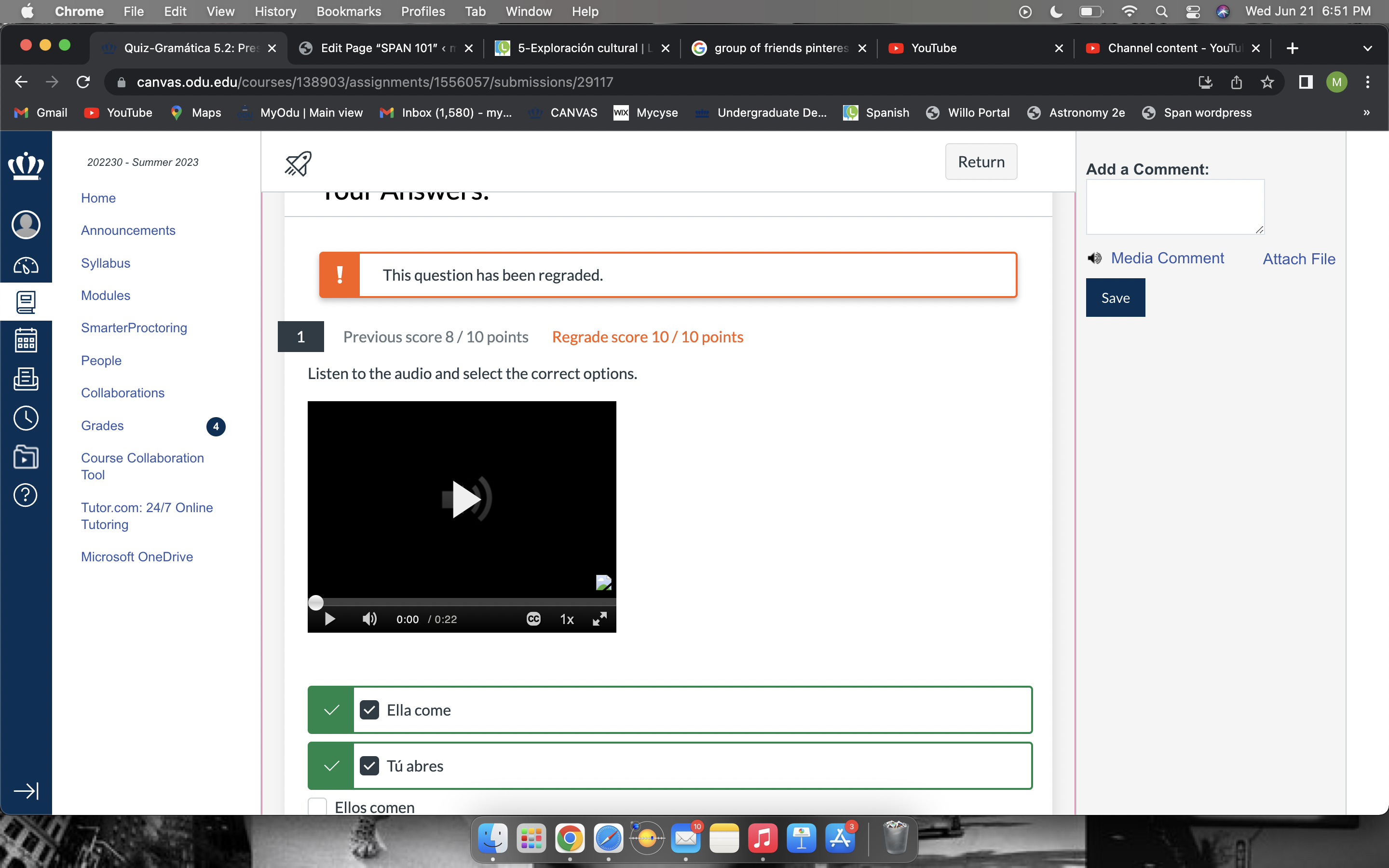
Task: Click the Media Comment link
Action: [1168, 258]
